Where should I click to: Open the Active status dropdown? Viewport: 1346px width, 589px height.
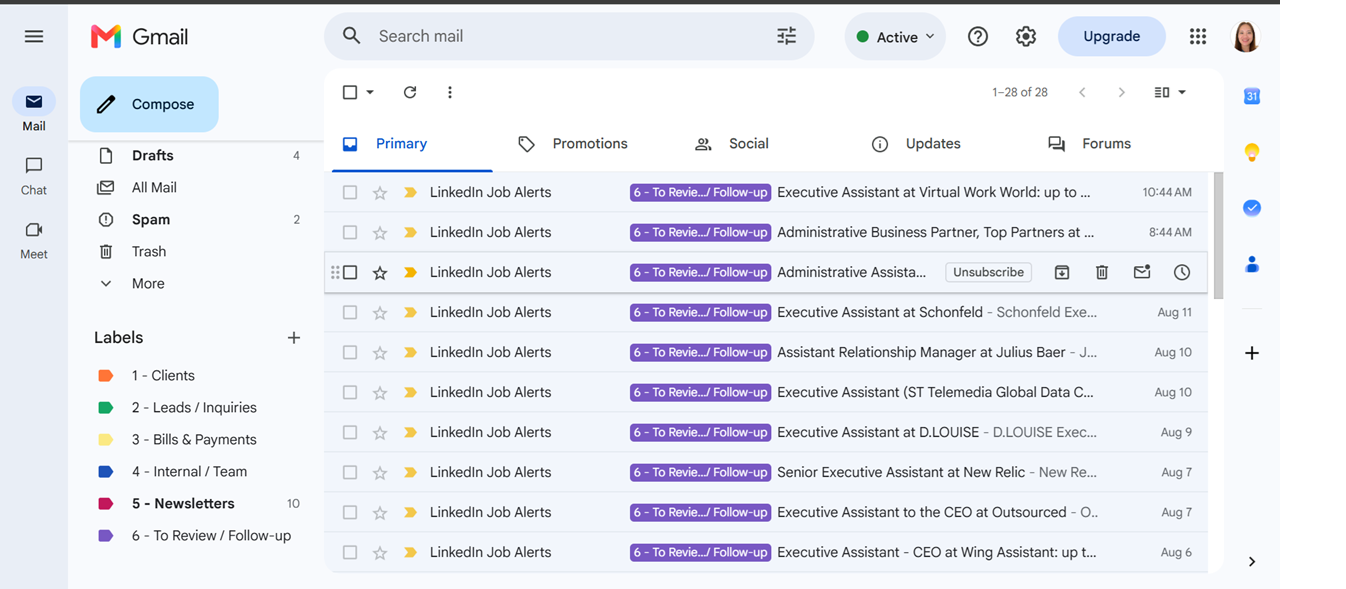(895, 37)
